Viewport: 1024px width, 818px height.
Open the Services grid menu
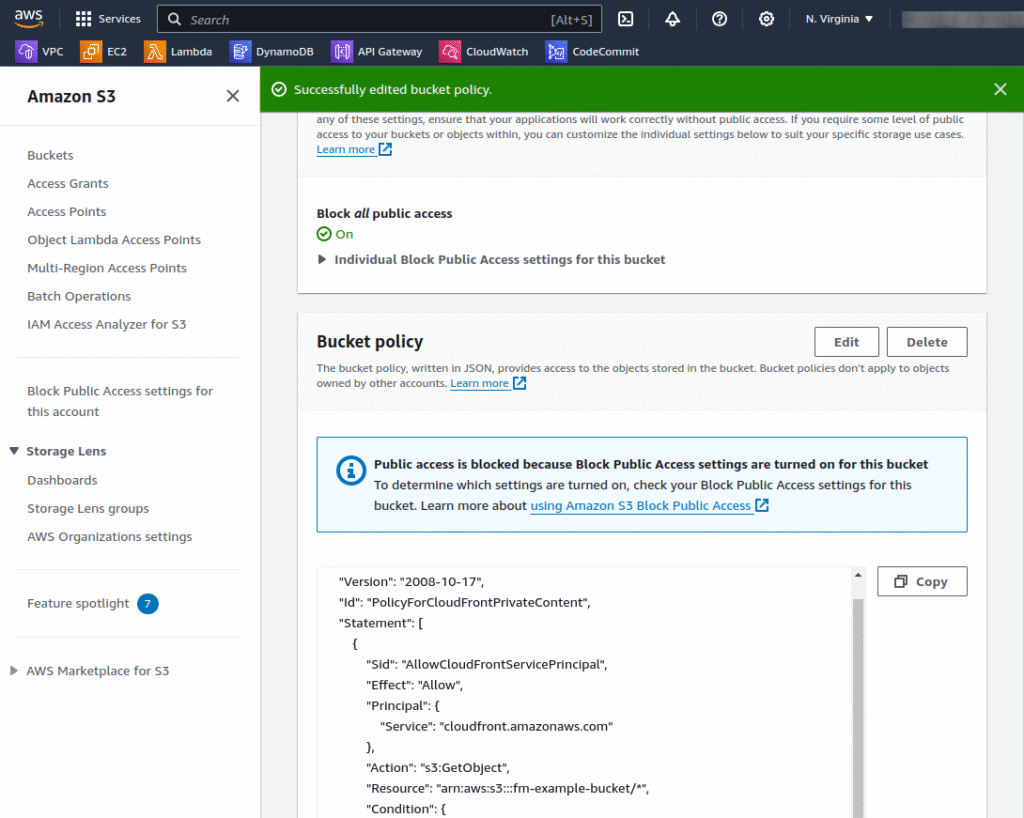click(x=108, y=19)
